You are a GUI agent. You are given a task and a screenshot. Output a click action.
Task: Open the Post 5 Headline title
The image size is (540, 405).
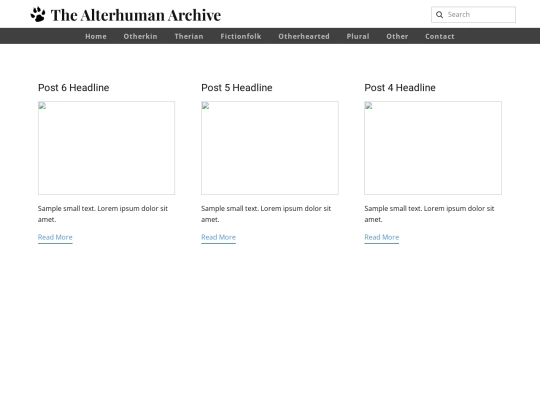pyautogui.click(x=237, y=87)
